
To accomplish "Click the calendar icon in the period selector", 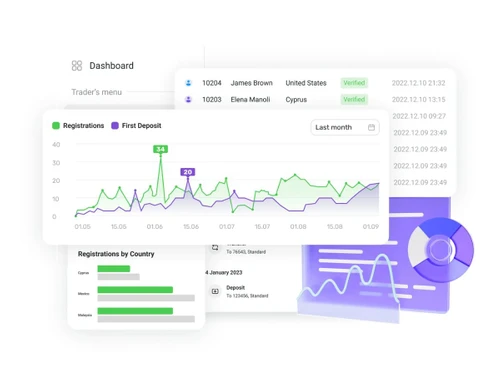I will 371,127.
